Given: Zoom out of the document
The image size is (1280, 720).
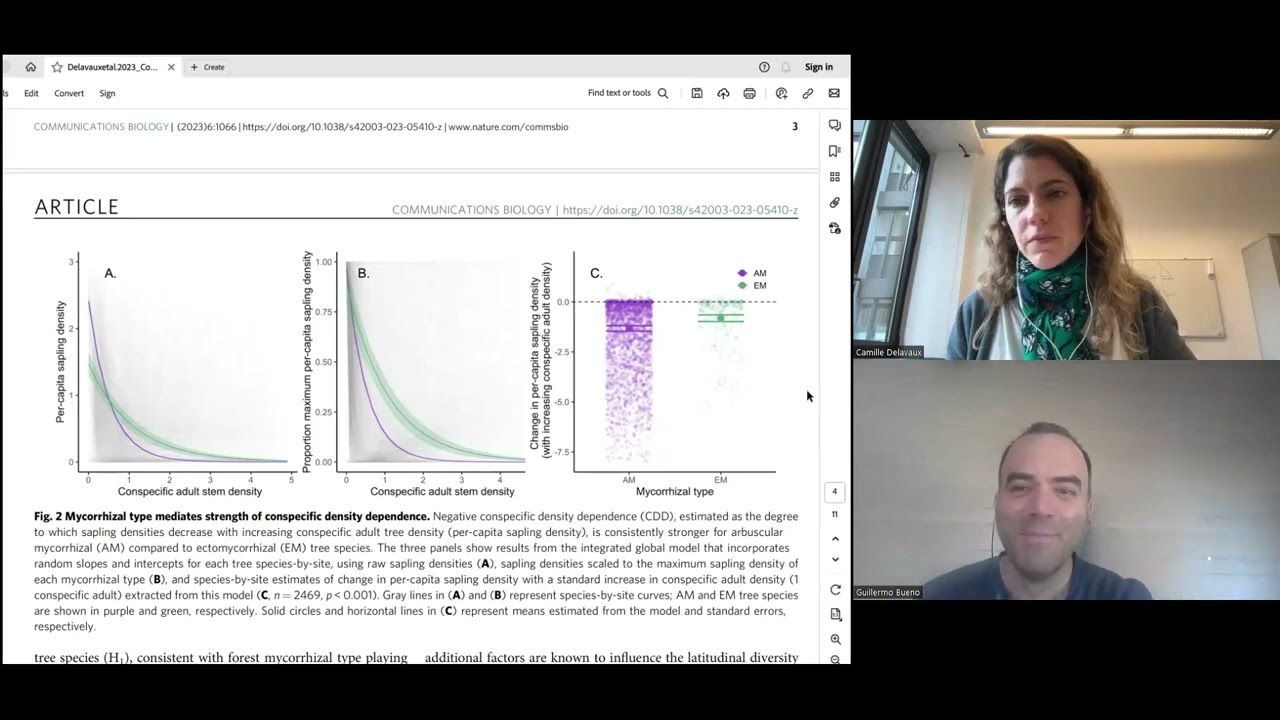Looking at the screenshot, I should coord(835,659).
